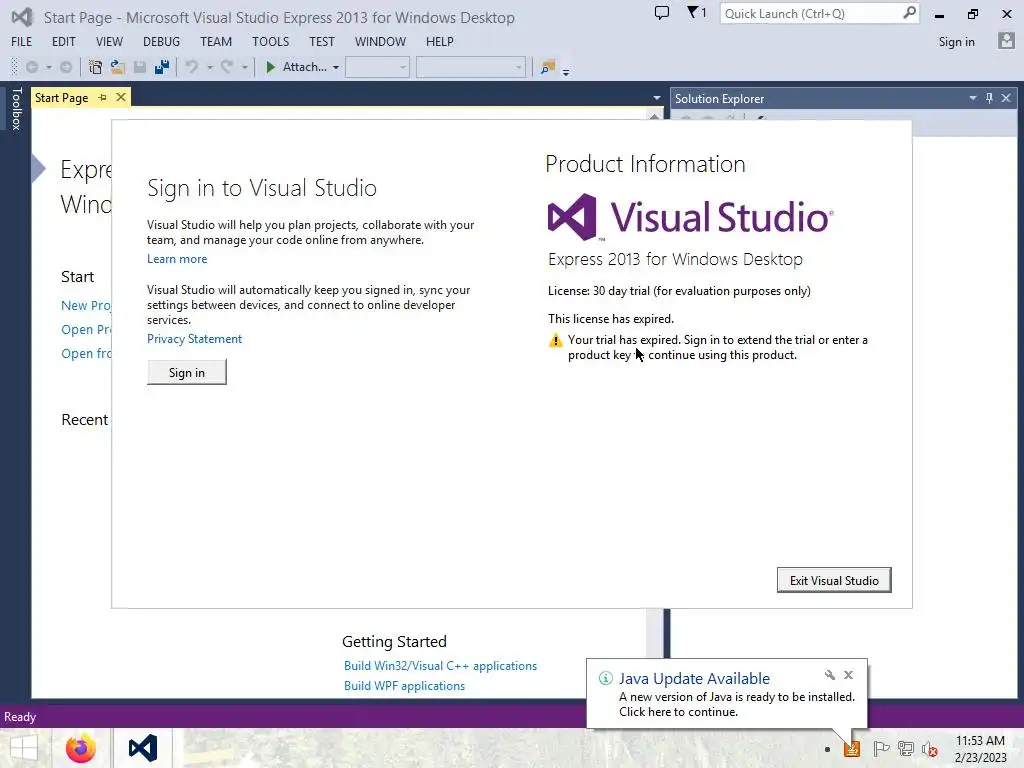Click the Visual Studio taskbar icon

[x=143, y=748]
